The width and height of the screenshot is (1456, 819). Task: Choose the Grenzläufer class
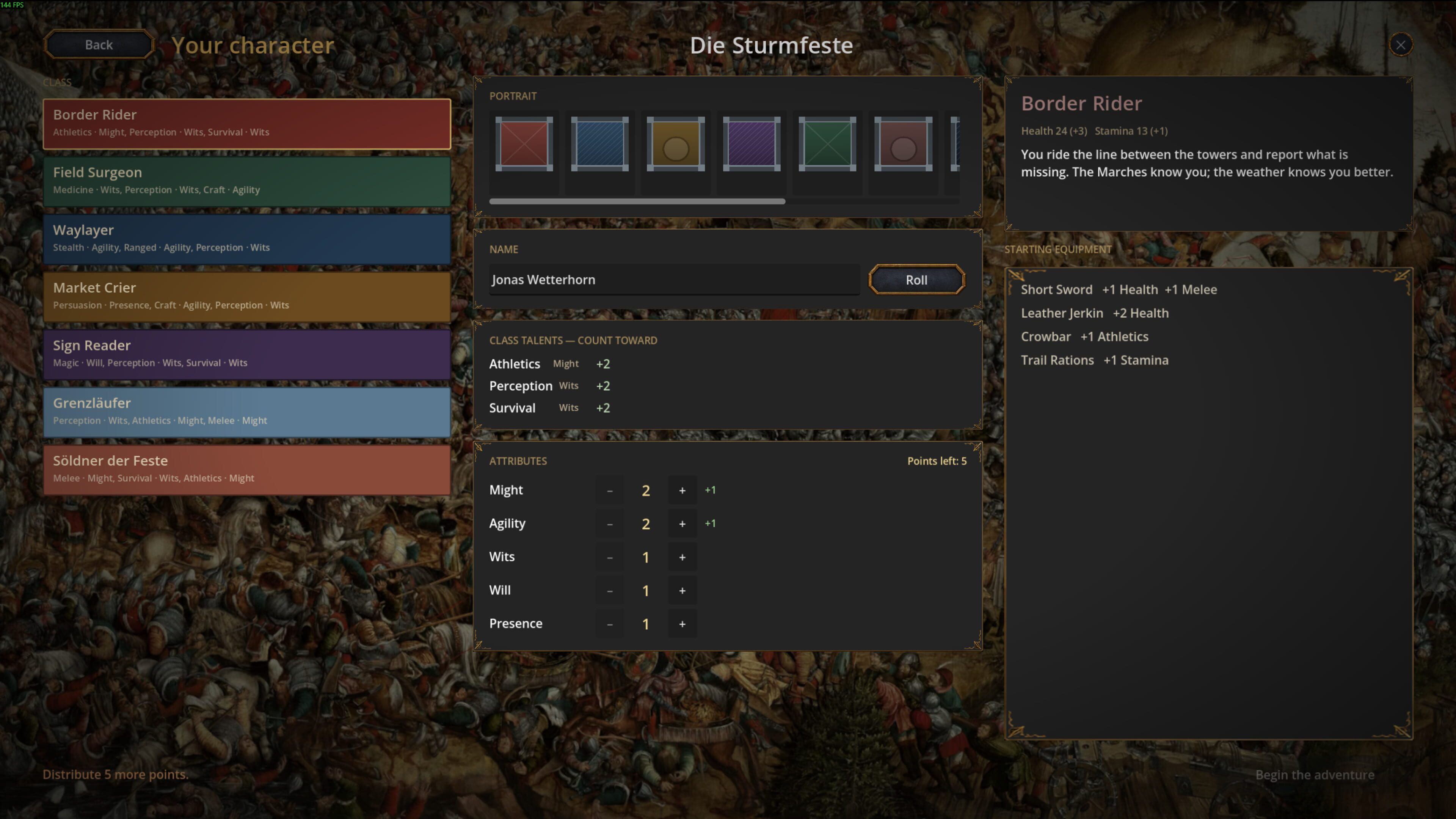point(247,412)
